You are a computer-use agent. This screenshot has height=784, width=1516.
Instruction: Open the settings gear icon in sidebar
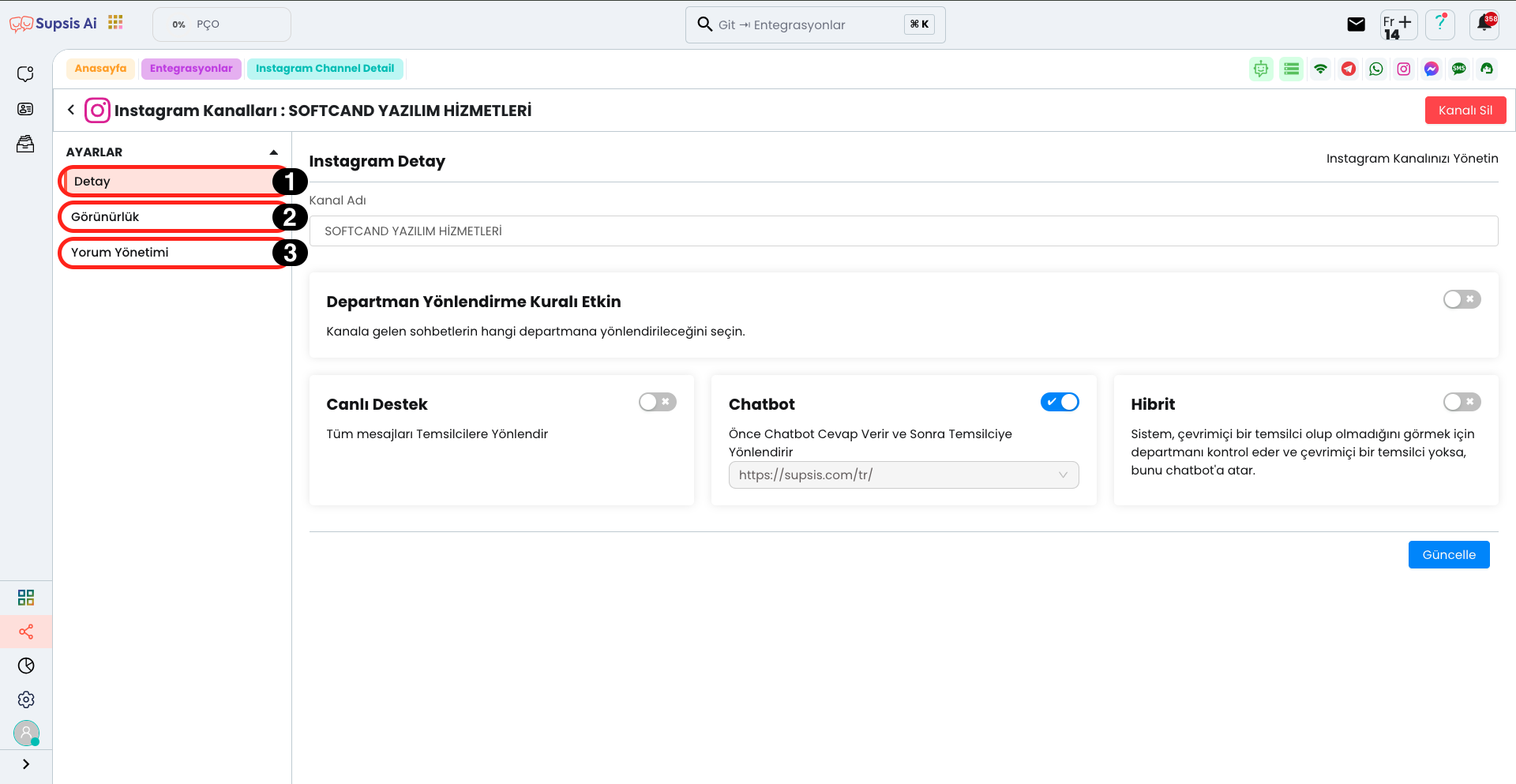click(x=26, y=700)
